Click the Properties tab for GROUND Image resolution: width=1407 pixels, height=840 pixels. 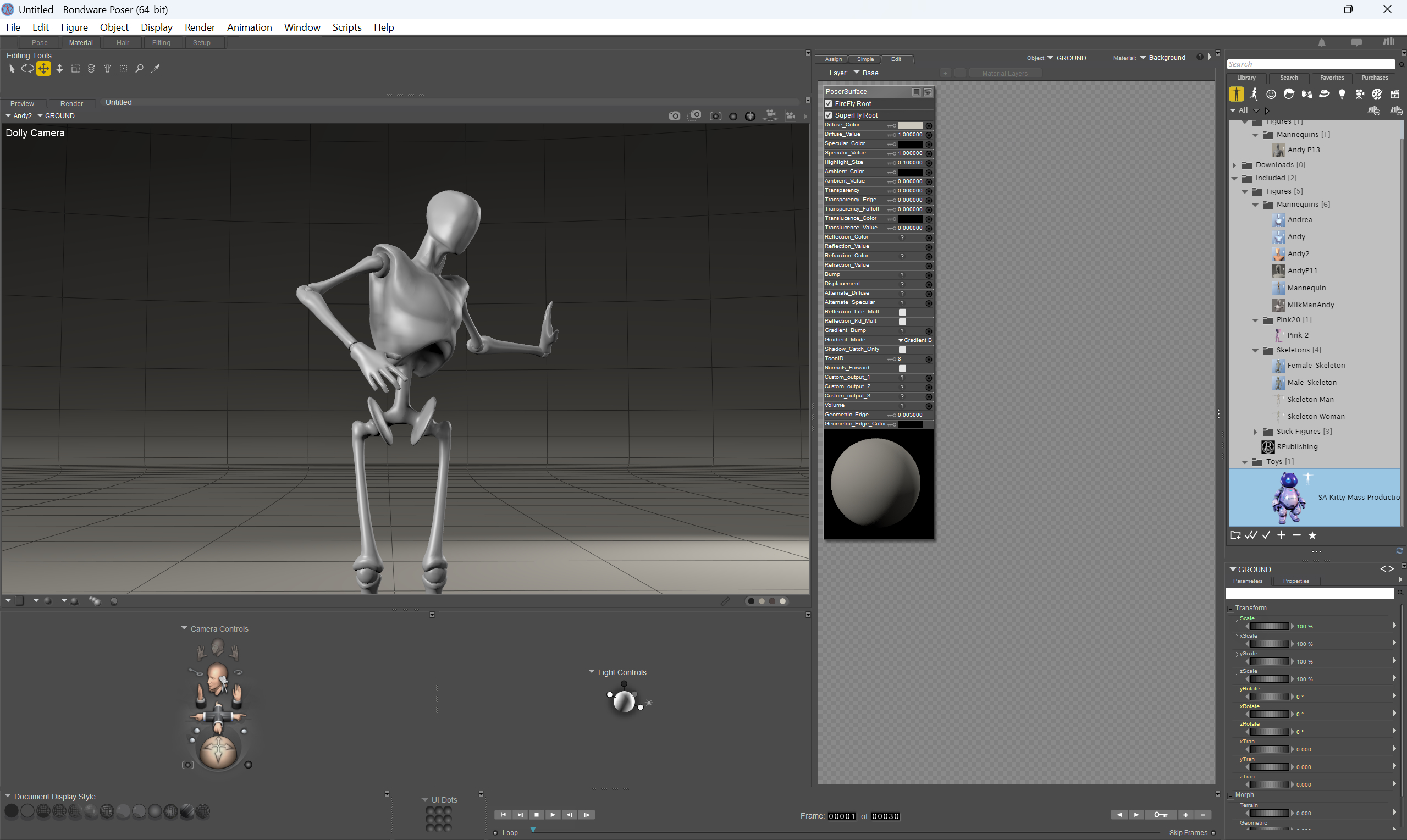click(1295, 581)
